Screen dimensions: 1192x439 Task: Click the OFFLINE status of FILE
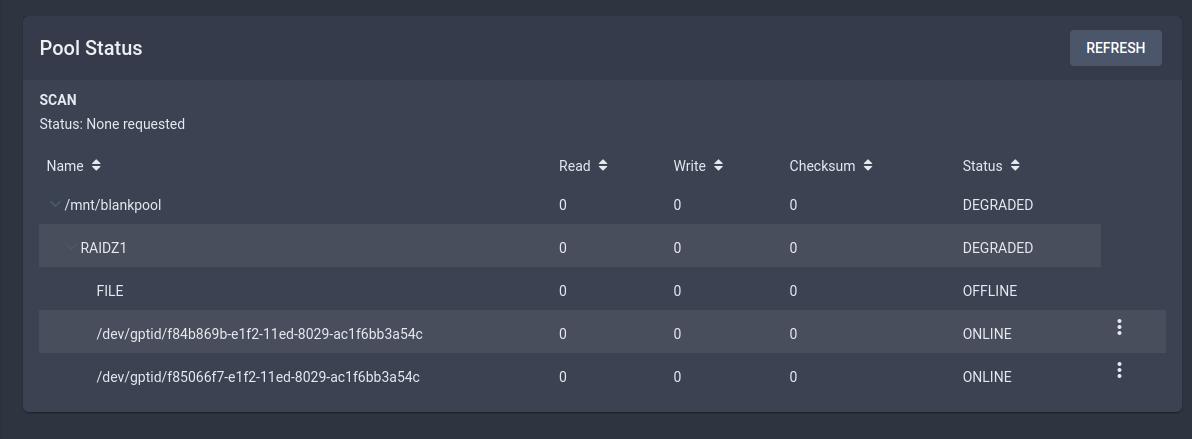(989, 291)
